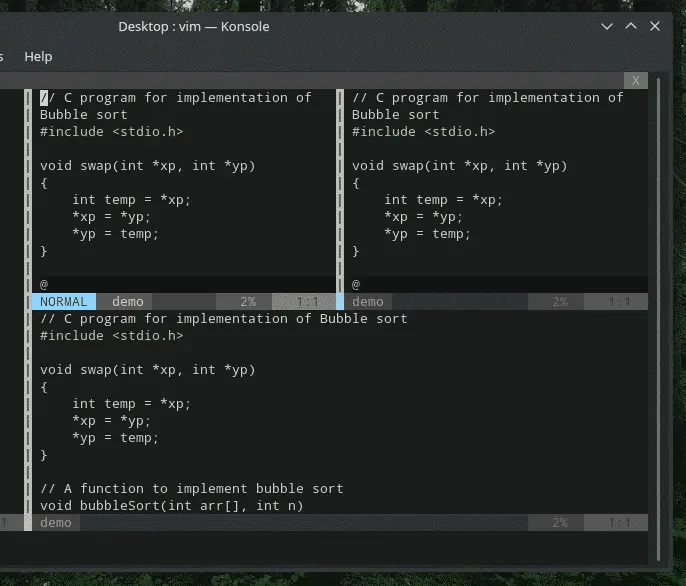This screenshot has width=686, height=586.
Task: Click 1:1 position in top-left pane status
Action: 308,302
